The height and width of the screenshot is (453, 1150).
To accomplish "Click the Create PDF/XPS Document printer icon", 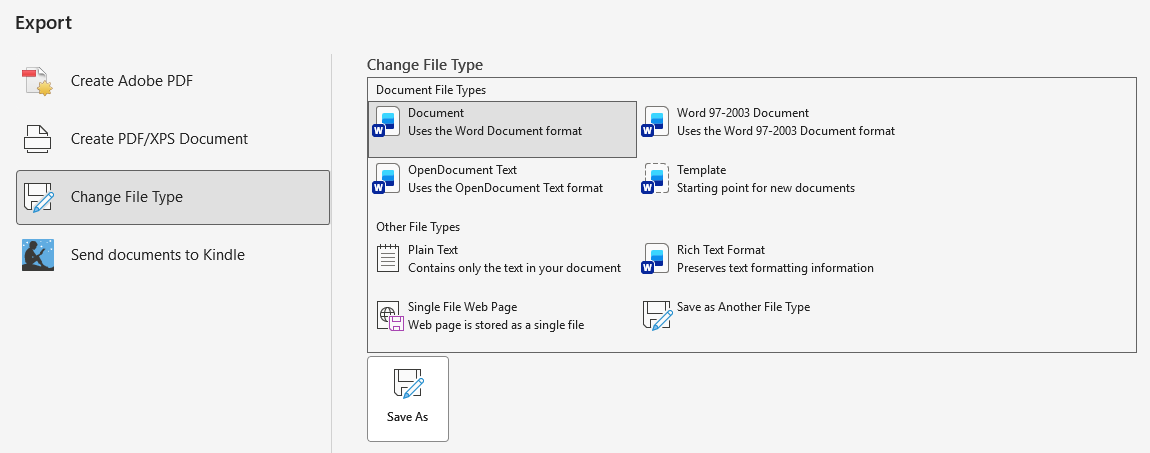I will tap(37, 139).
